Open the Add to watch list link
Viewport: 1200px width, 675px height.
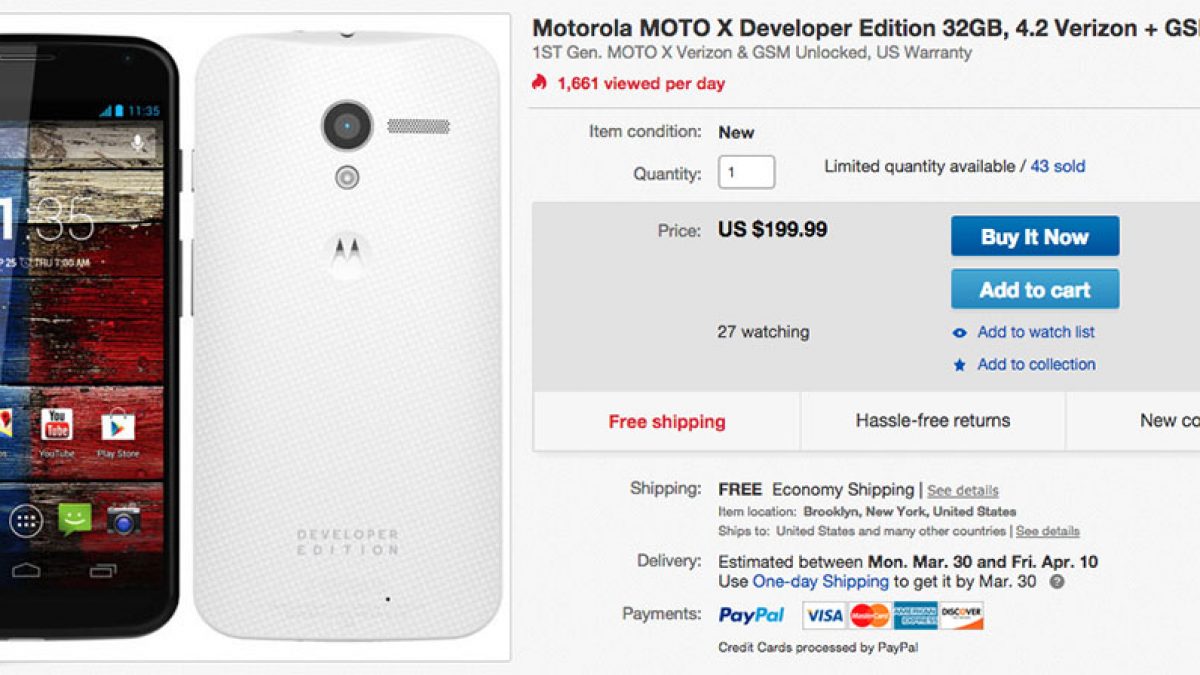point(1036,332)
